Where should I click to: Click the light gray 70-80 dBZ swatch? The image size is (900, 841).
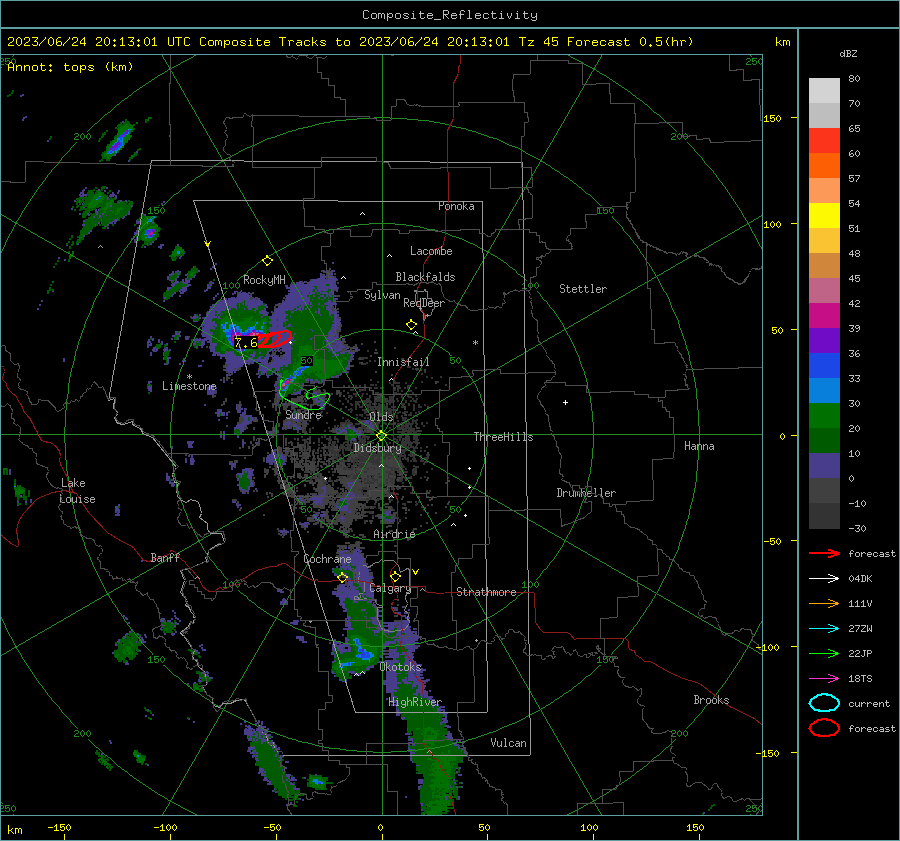[824, 90]
